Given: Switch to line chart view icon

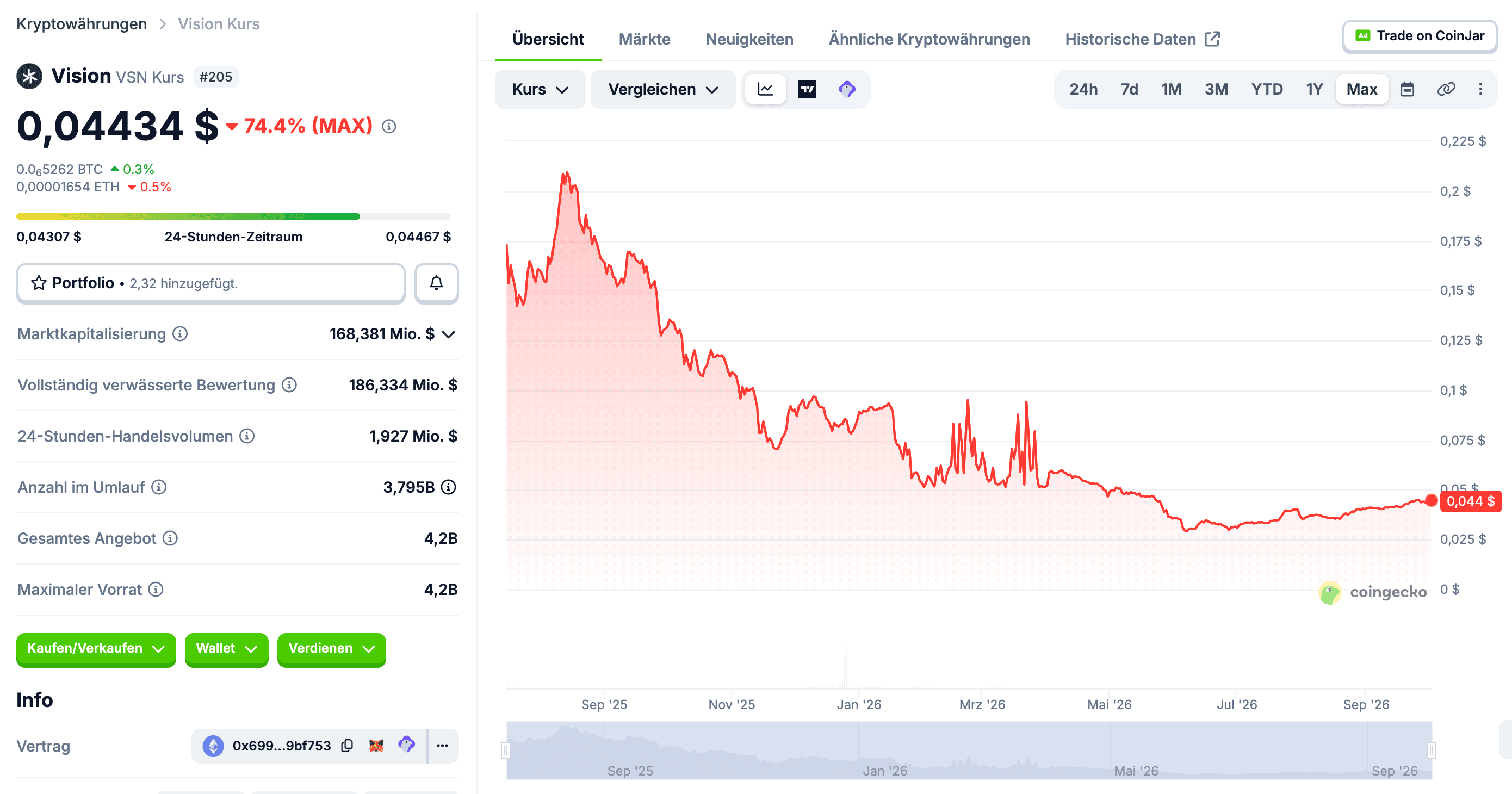Looking at the screenshot, I should [765, 89].
